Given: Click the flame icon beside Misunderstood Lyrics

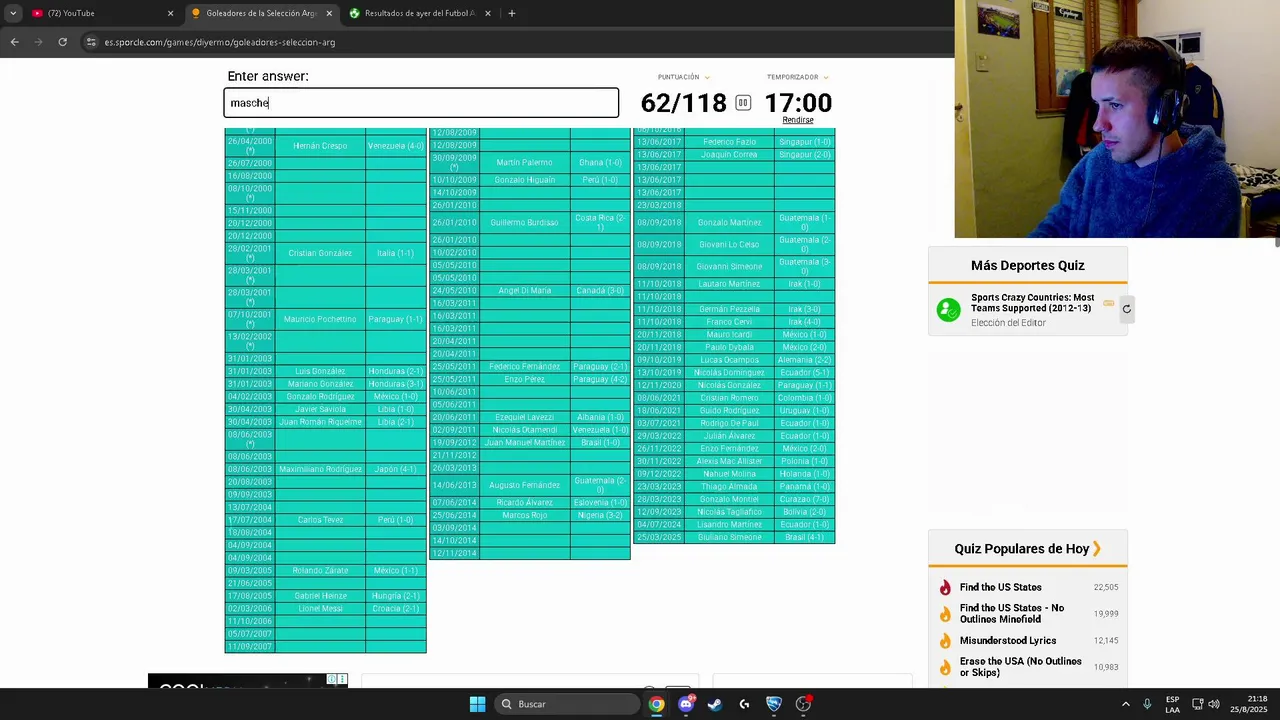Looking at the screenshot, I should (945, 640).
